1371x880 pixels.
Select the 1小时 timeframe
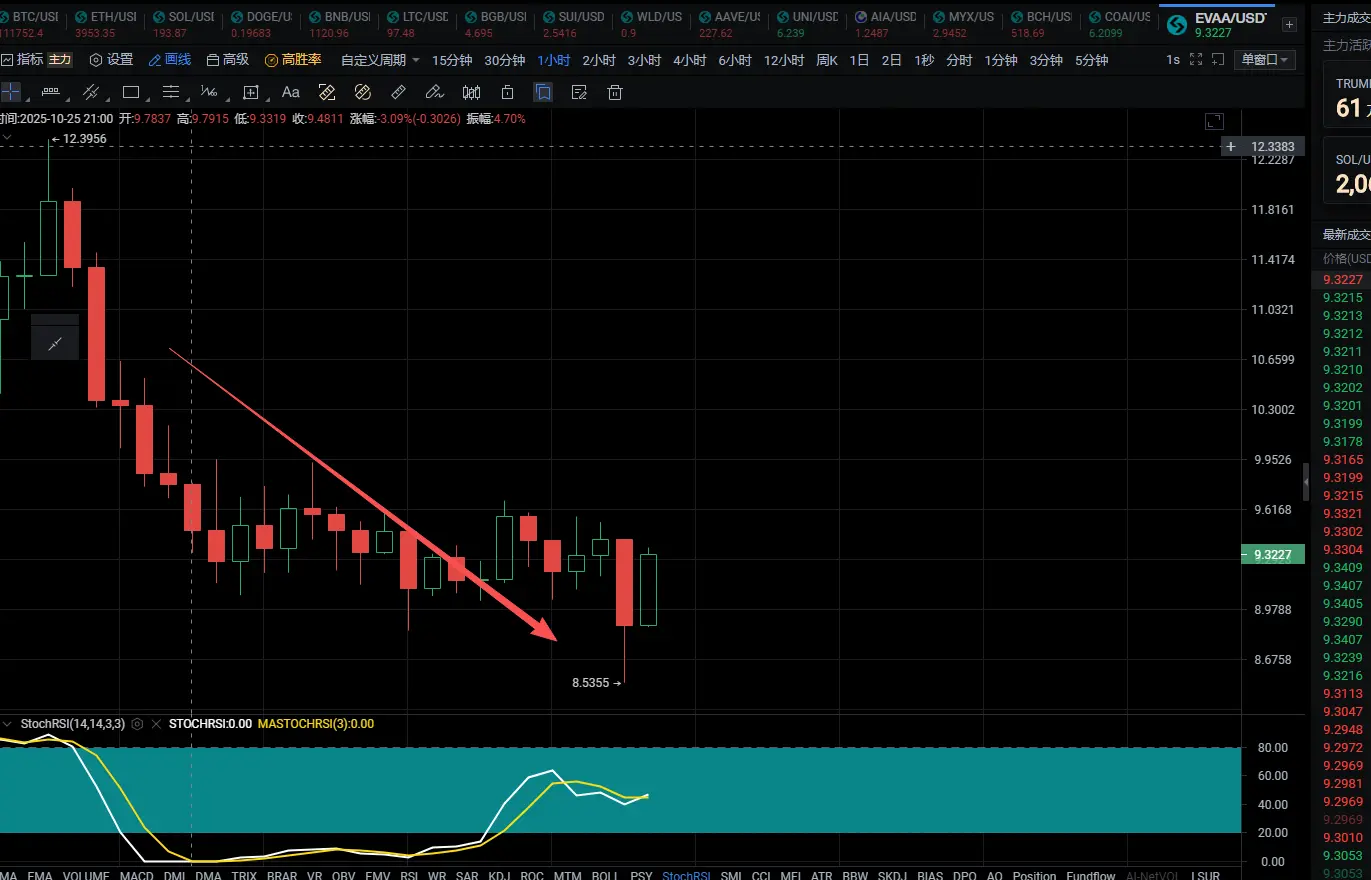[x=553, y=60]
